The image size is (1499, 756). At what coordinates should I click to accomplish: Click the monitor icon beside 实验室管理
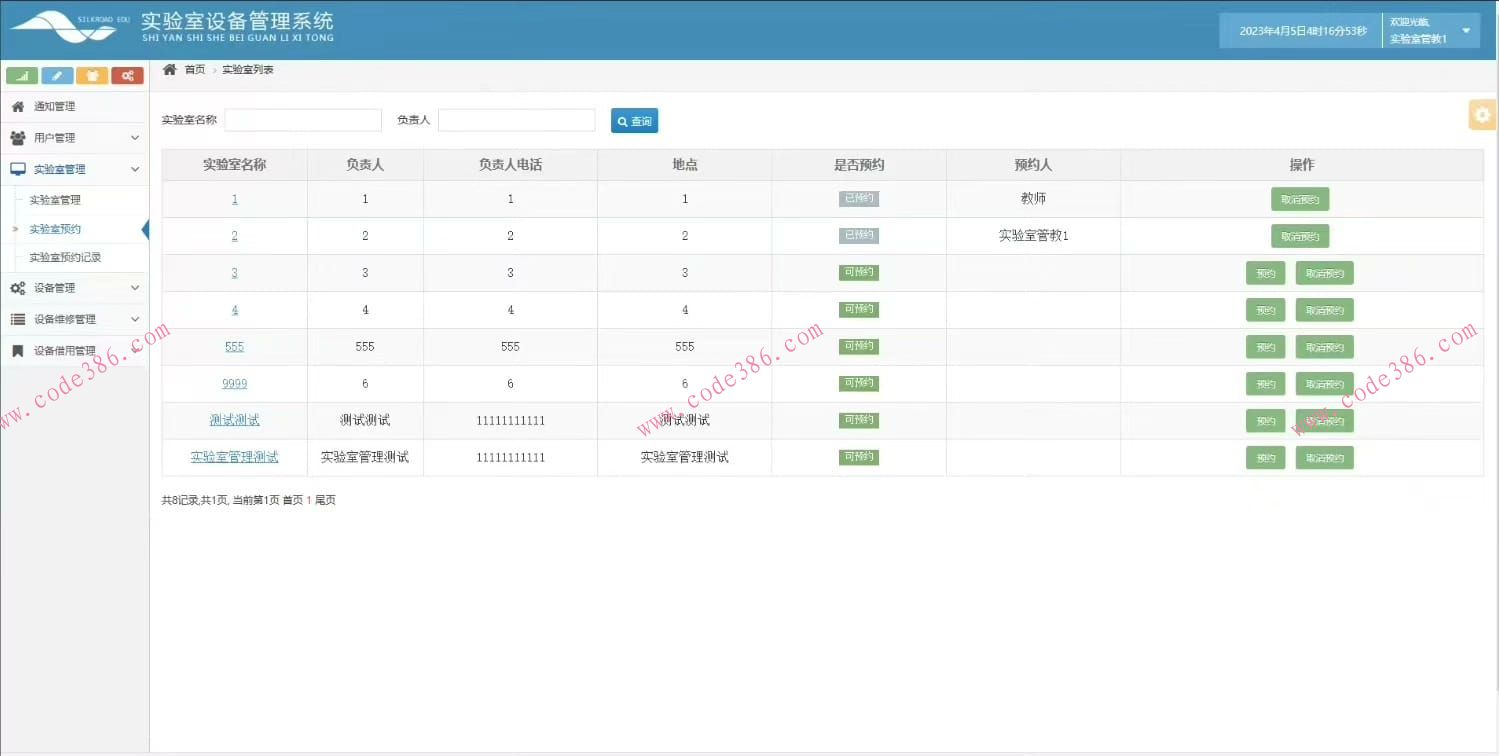coord(18,169)
